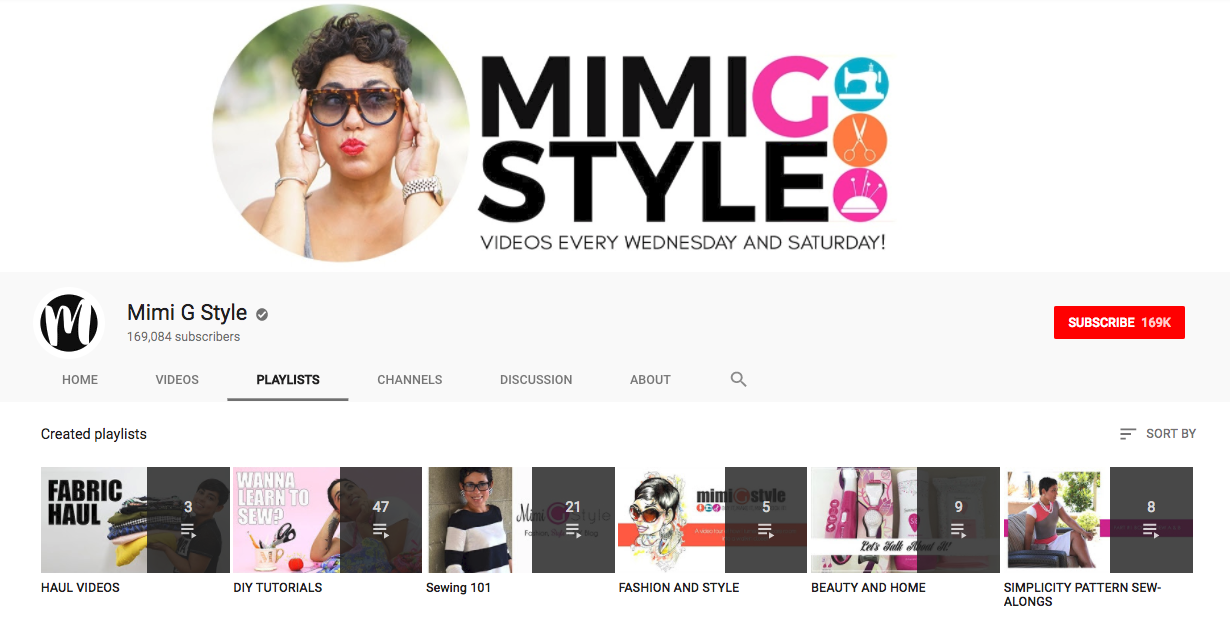The width and height of the screenshot is (1230, 628).
Task: Click the Videos Every Wednesday and Saturday tagline
Action: (683, 242)
